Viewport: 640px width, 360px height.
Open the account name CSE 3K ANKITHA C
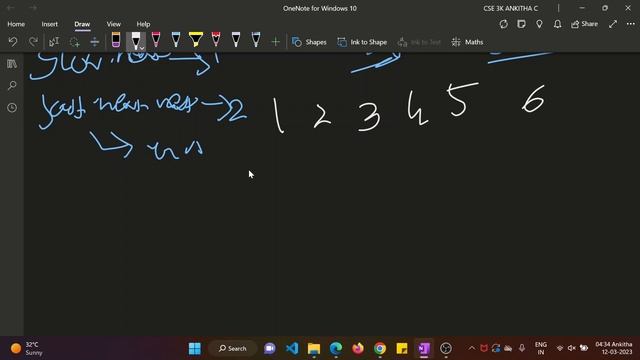511,8
